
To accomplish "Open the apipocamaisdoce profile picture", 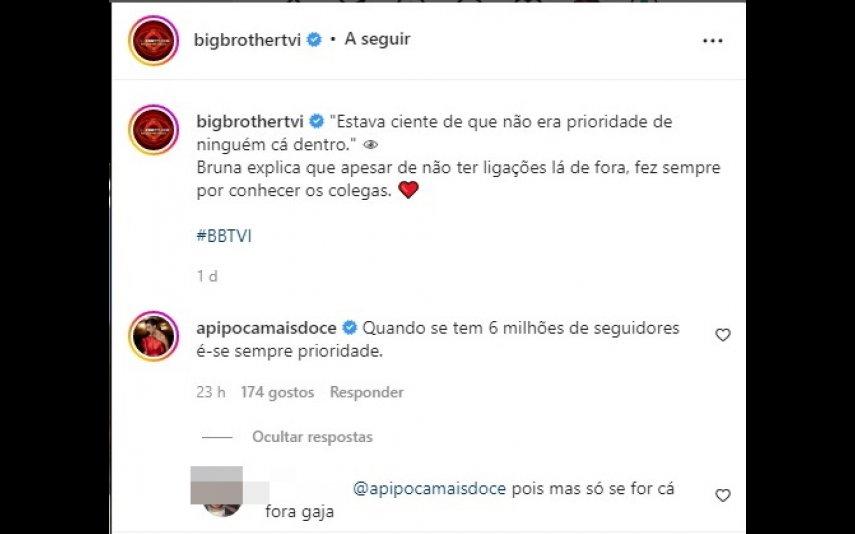I will (154, 337).
